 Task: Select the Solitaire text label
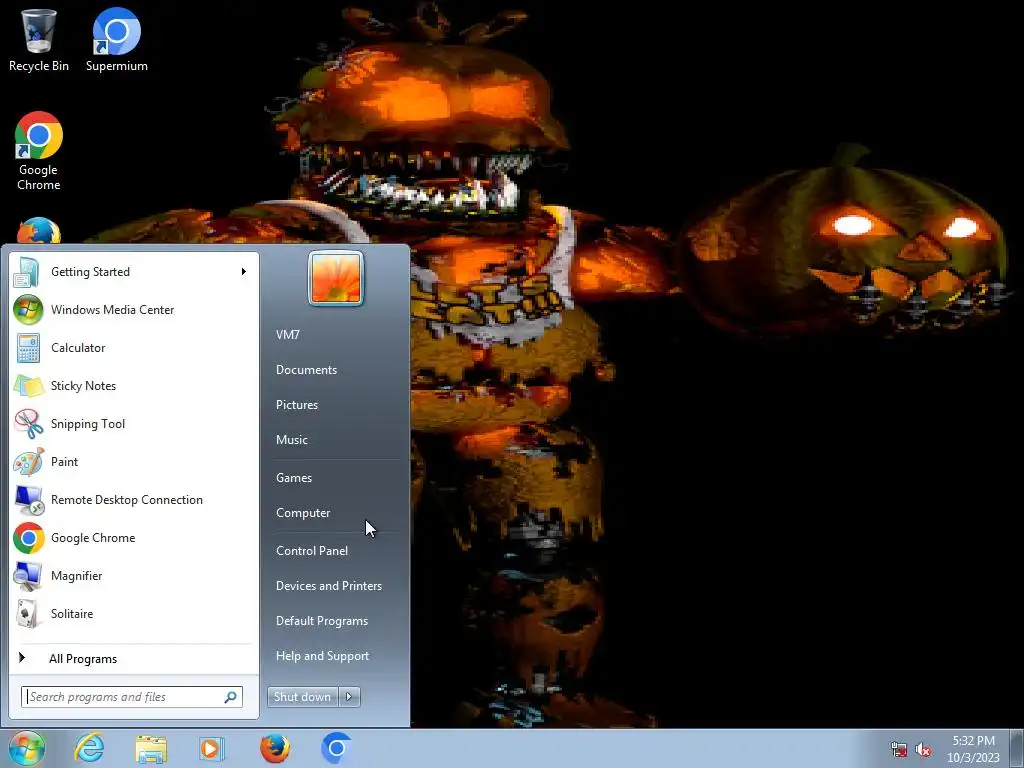click(x=72, y=614)
